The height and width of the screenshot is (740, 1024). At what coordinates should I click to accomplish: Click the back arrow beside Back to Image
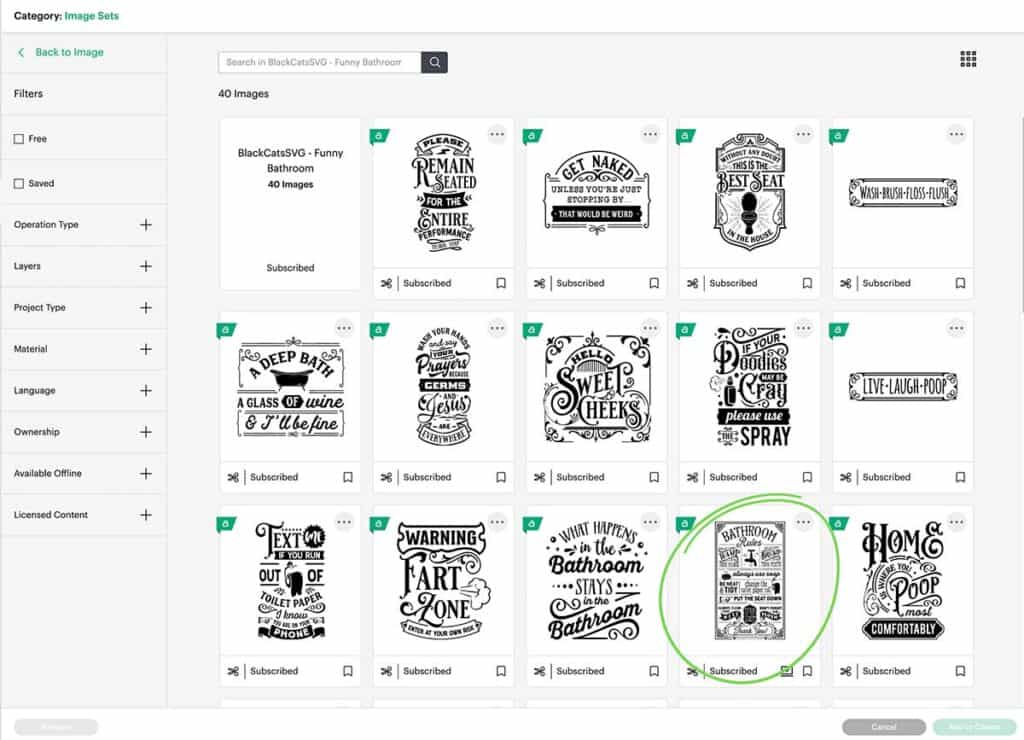click(x=21, y=52)
